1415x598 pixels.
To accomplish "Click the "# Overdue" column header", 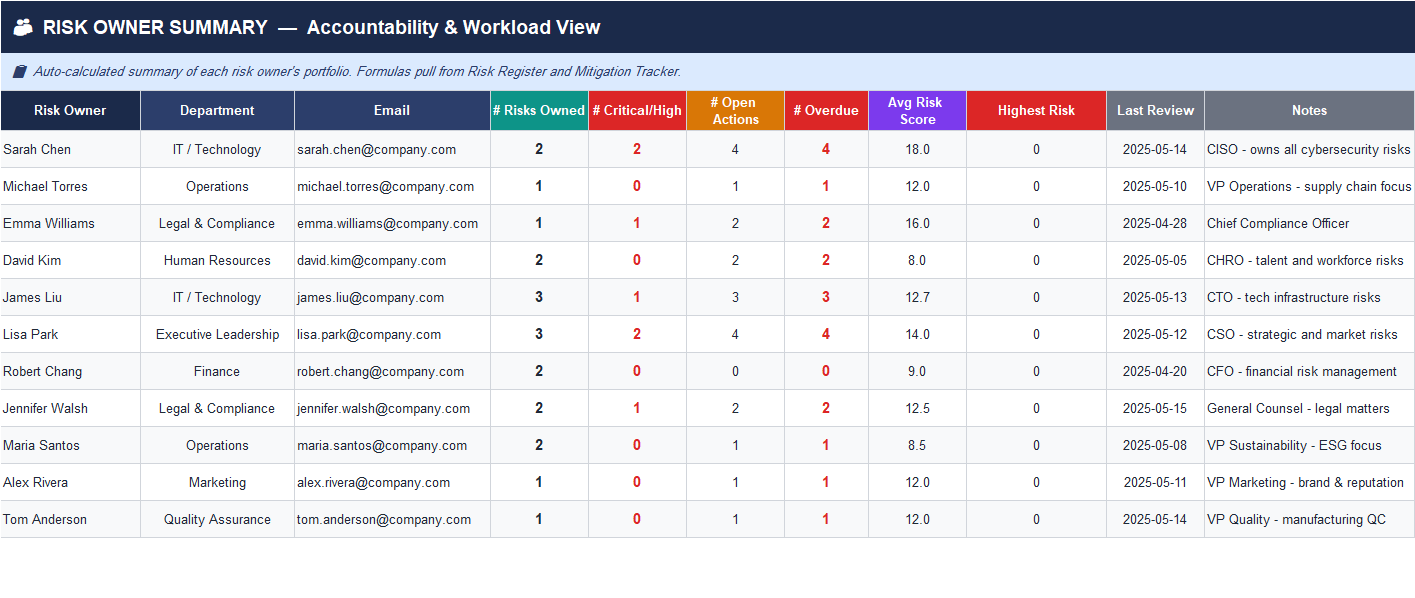I will point(826,110).
